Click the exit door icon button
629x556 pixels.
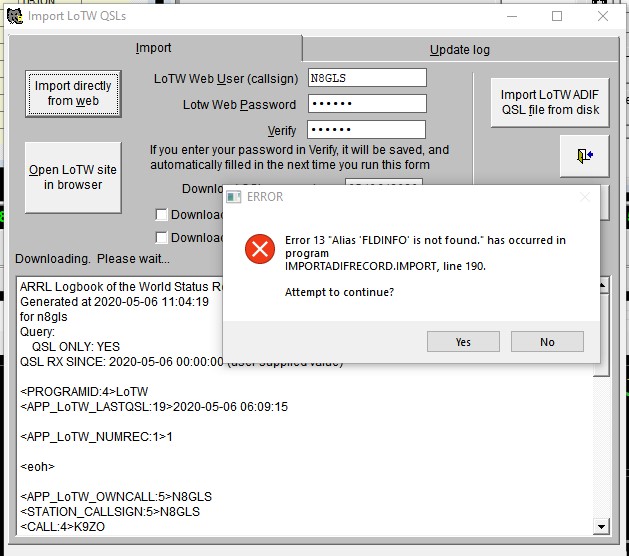click(584, 156)
